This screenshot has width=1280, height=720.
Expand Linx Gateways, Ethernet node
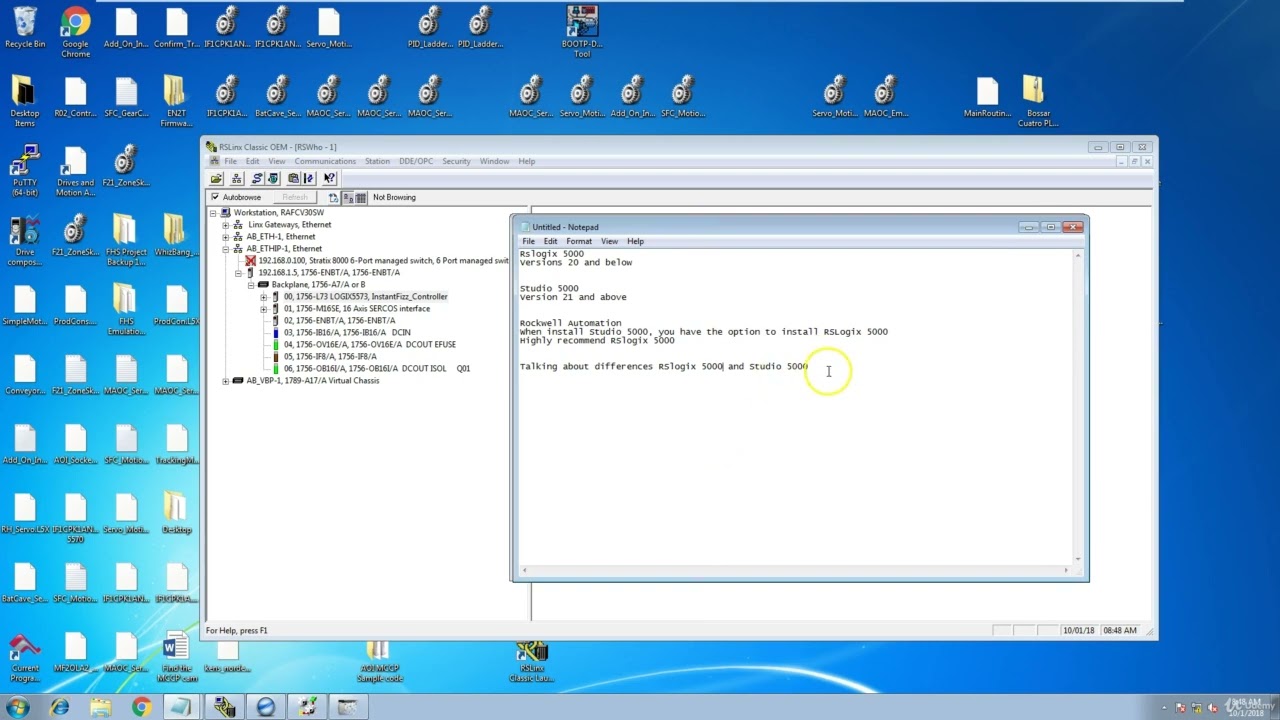226,225
